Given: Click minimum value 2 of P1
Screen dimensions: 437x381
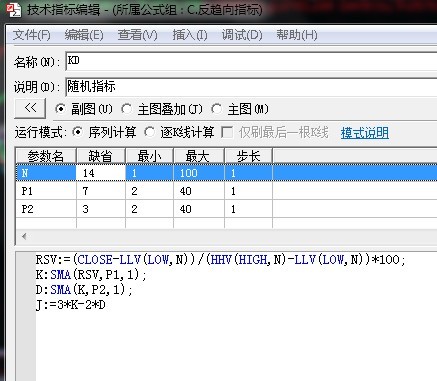Looking at the screenshot, I should pyautogui.click(x=149, y=191).
